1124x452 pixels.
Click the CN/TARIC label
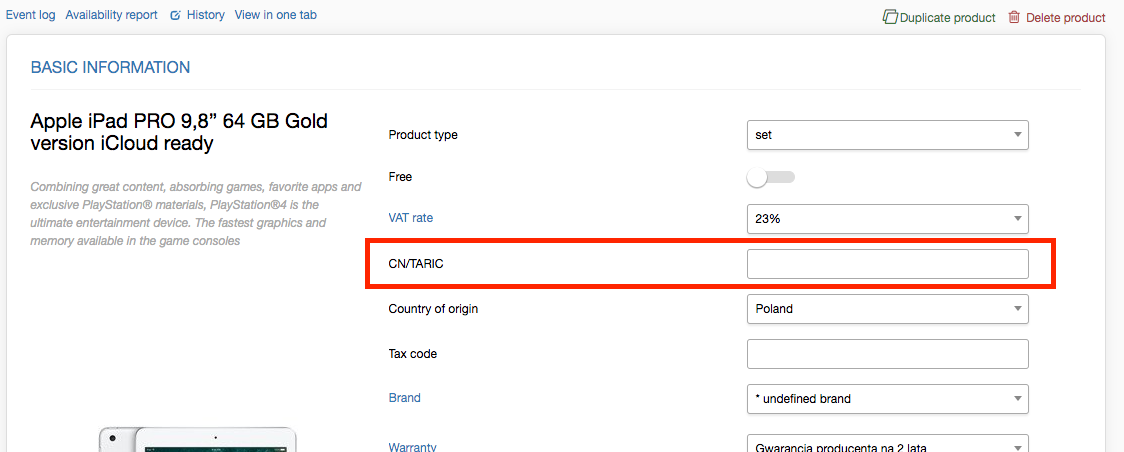pyautogui.click(x=416, y=264)
